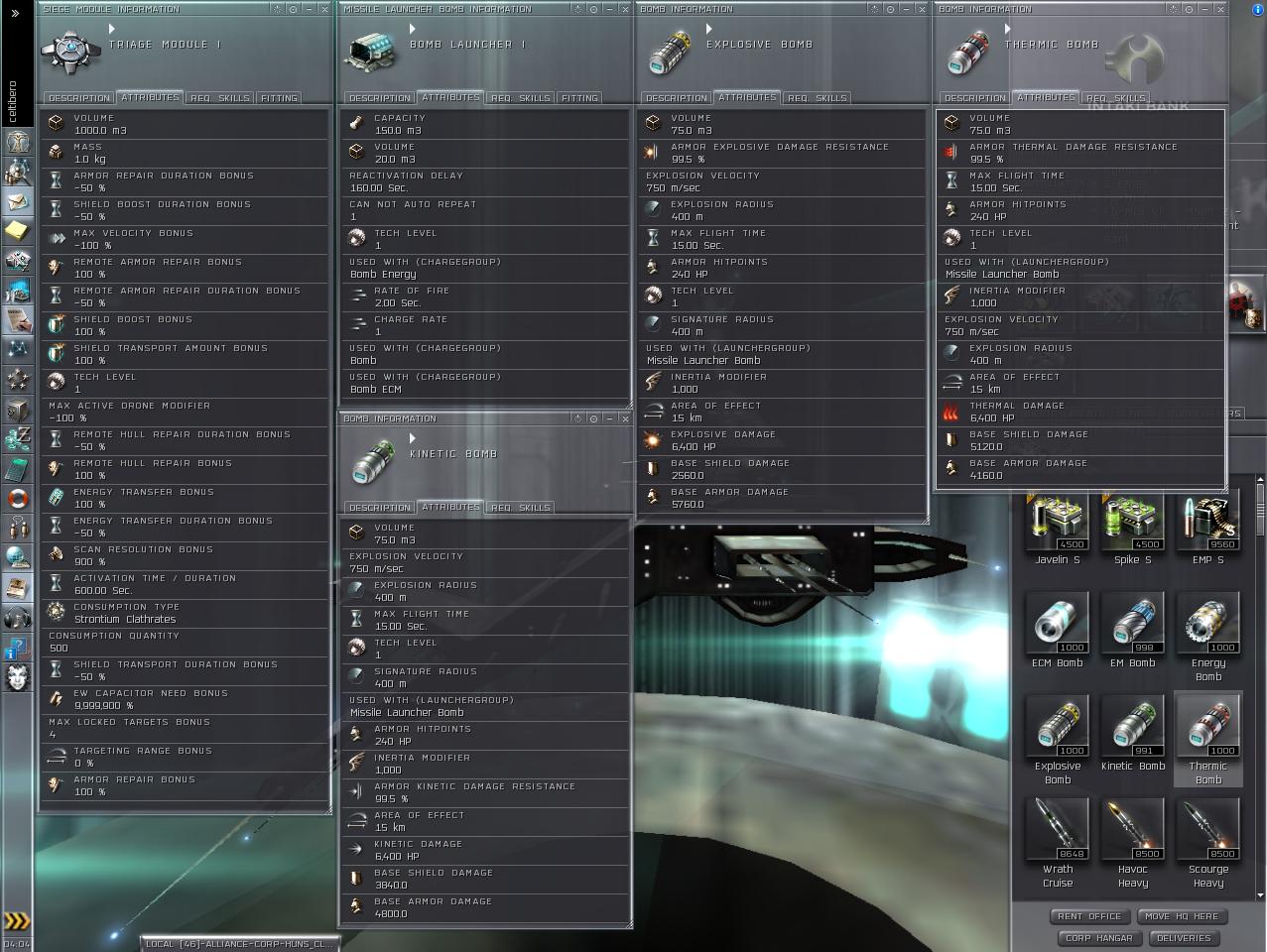Select the Local chat channel tab

239,944
